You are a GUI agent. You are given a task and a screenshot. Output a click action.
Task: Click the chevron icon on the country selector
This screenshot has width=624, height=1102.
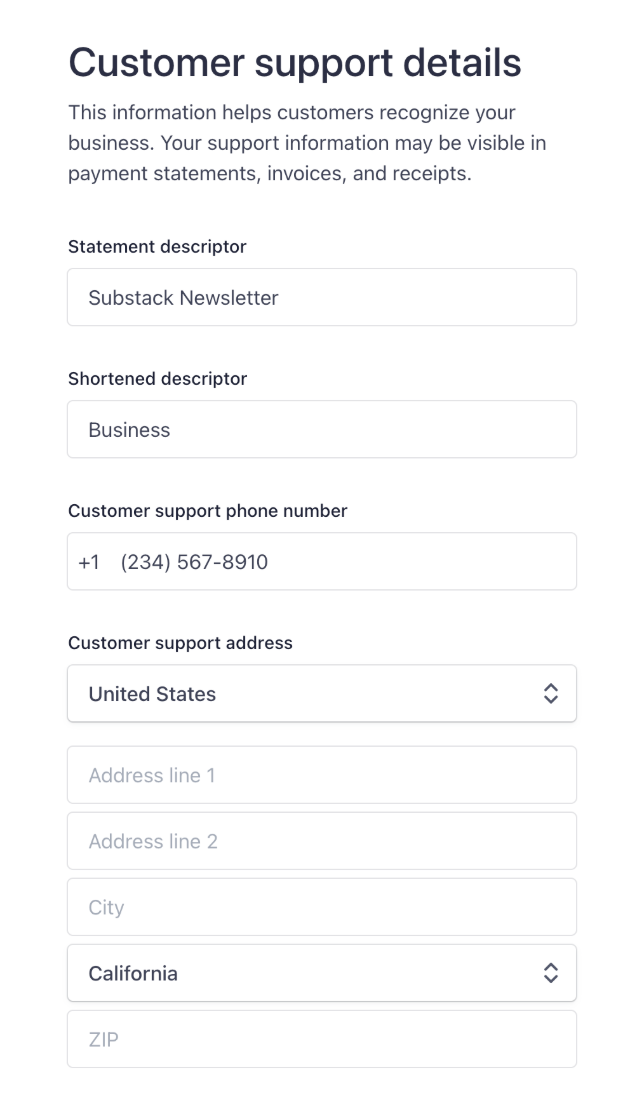coord(553,693)
